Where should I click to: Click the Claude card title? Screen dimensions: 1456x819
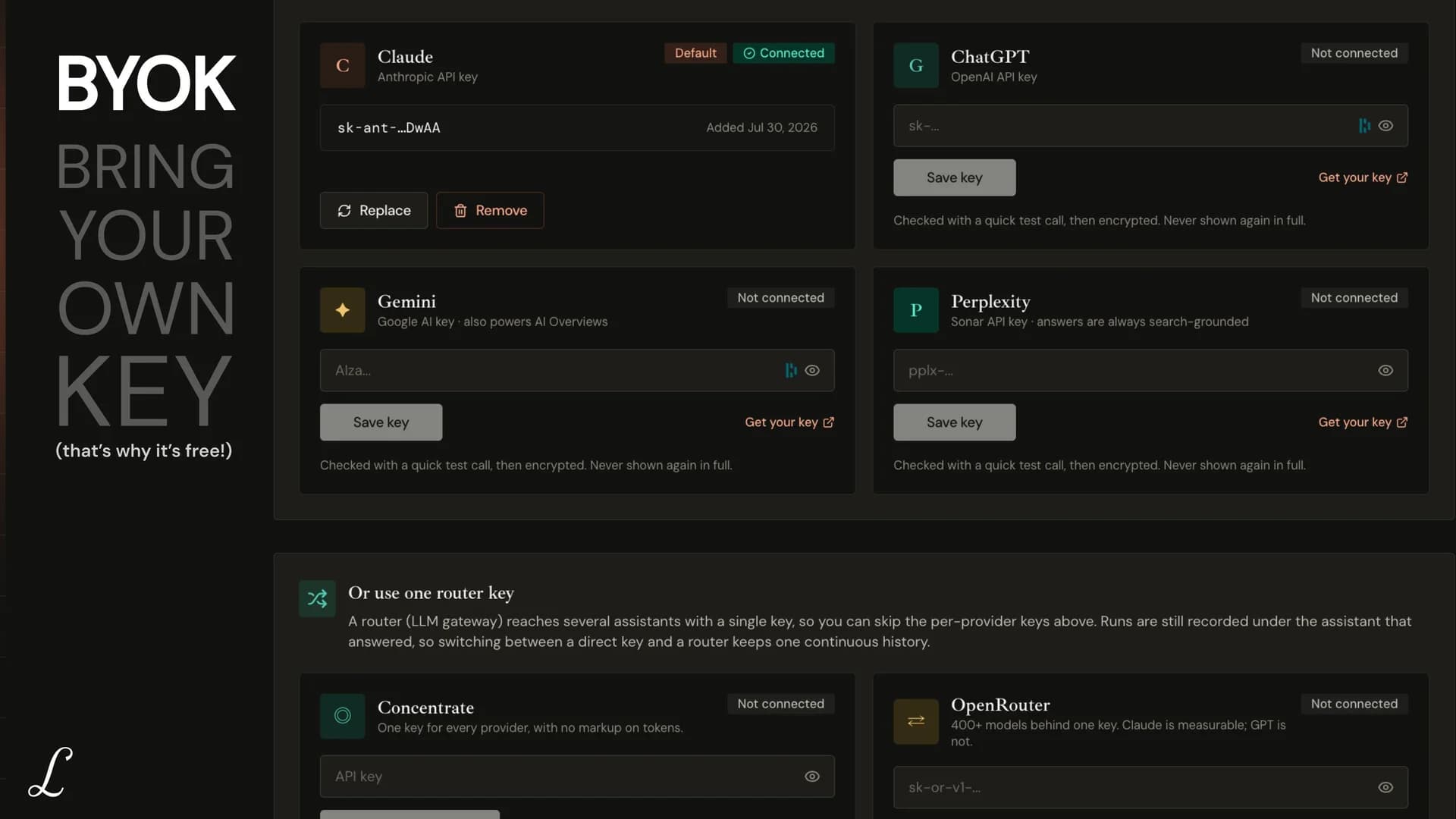click(x=405, y=57)
